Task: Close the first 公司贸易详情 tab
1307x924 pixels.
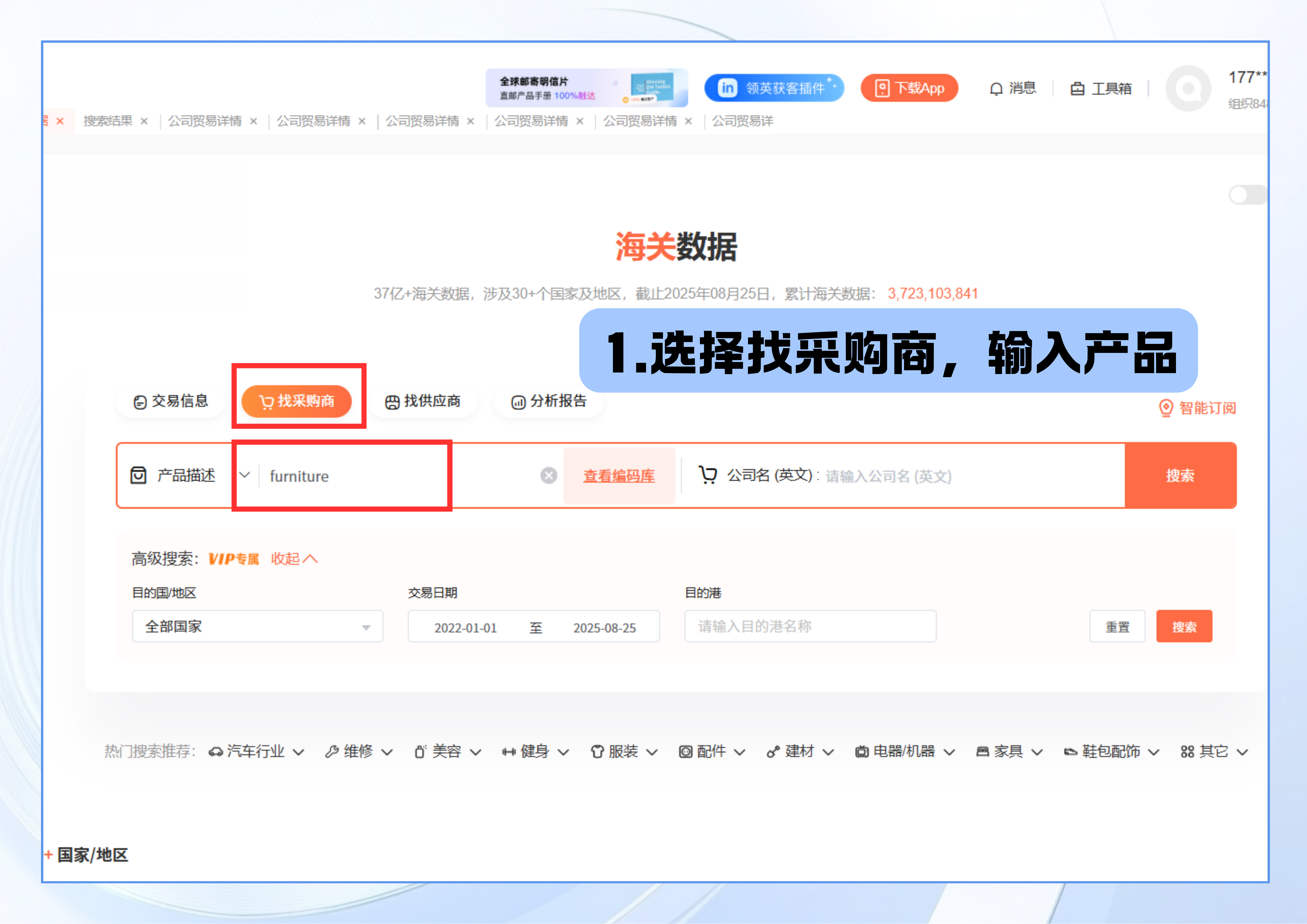Action: point(253,121)
